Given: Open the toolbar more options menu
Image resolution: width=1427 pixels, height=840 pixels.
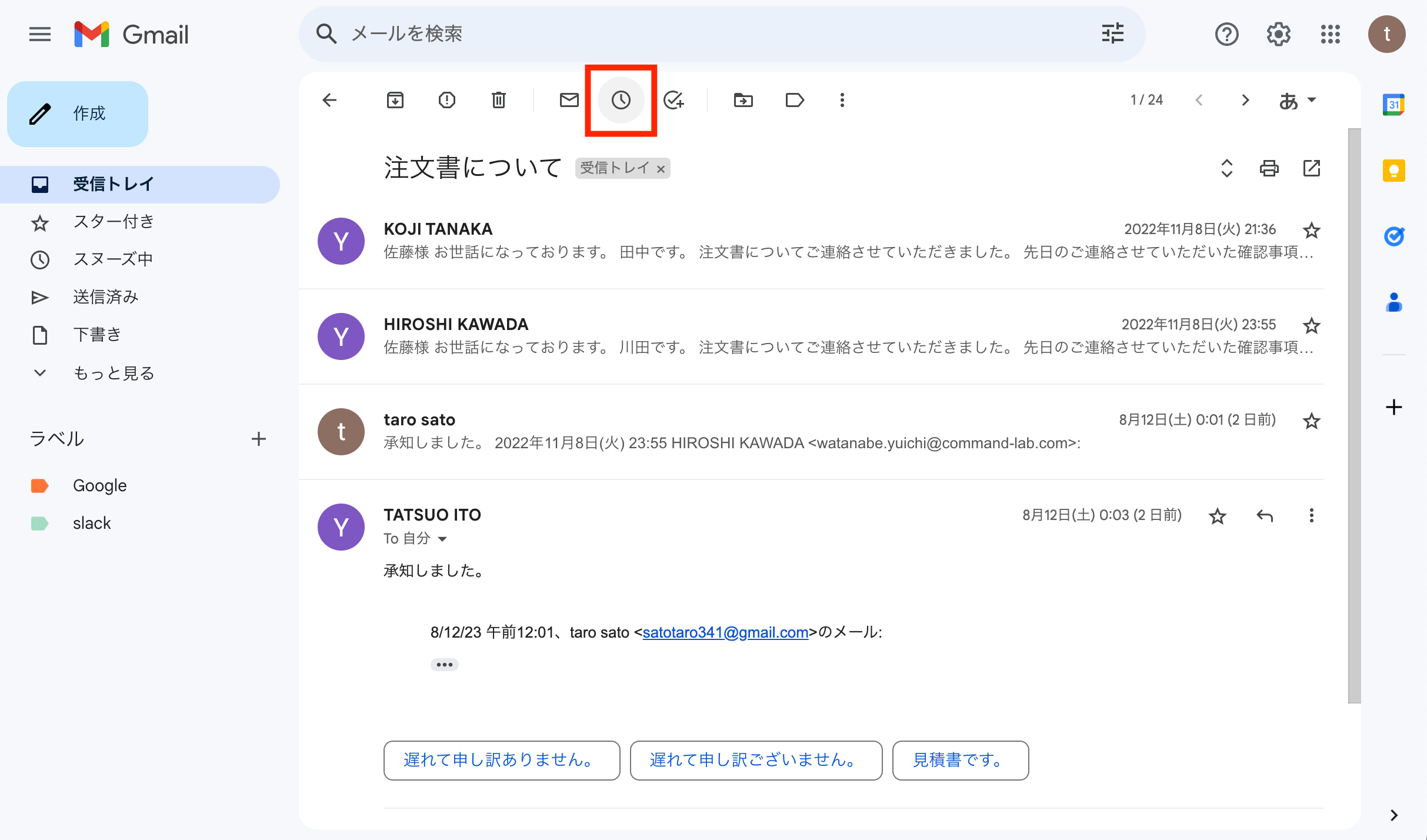Looking at the screenshot, I should pyautogui.click(x=842, y=100).
